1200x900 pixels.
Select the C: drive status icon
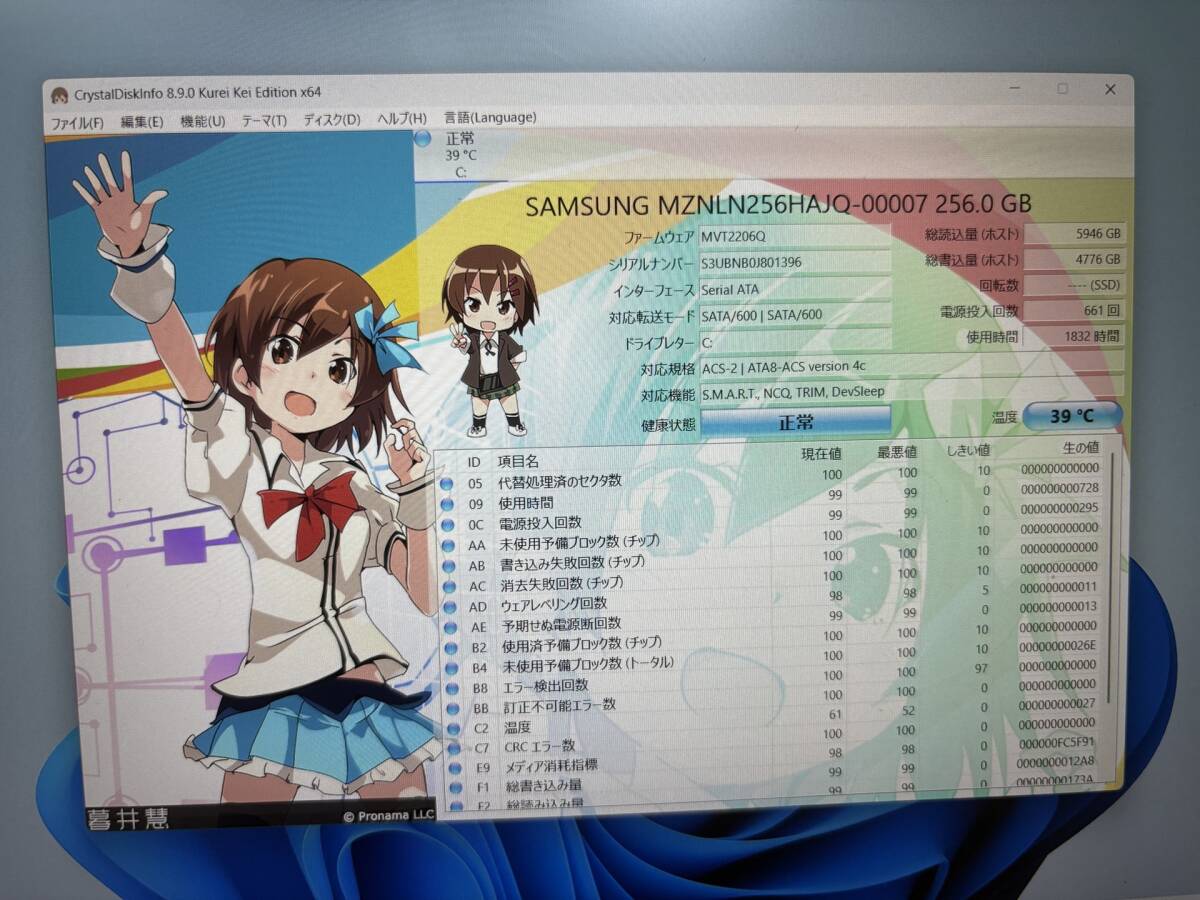click(423, 139)
